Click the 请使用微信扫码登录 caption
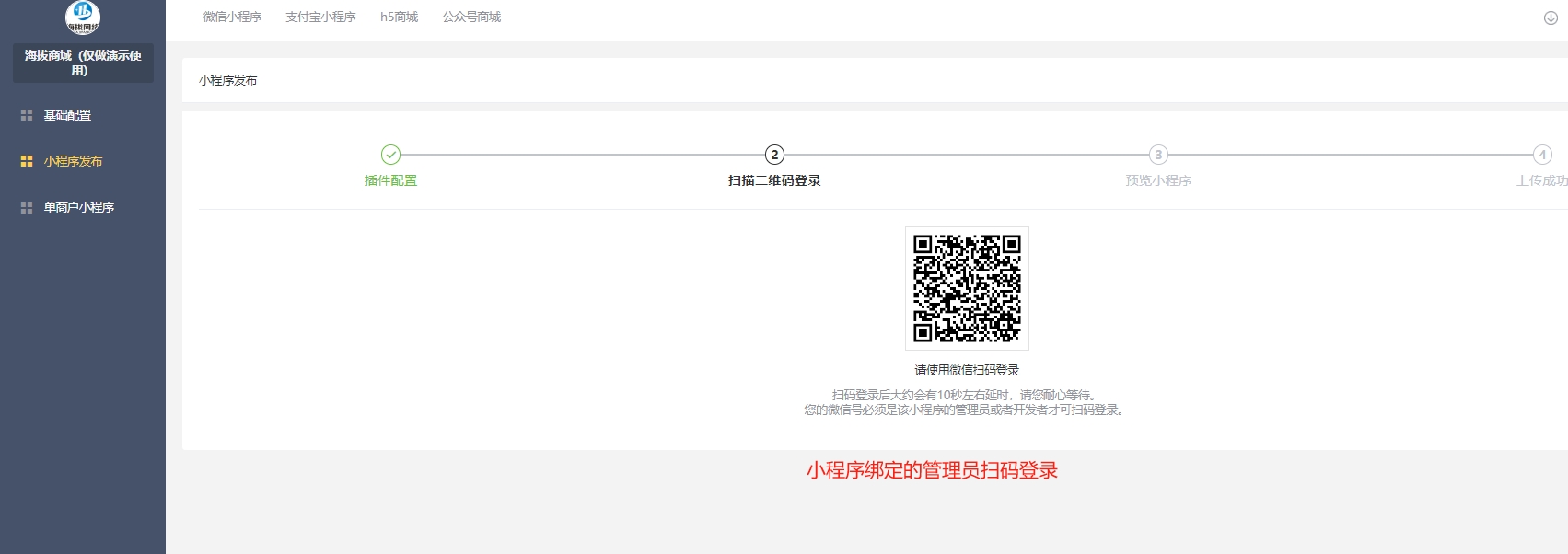Image resolution: width=1568 pixels, height=554 pixels. pyautogui.click(x=967, y=370)
